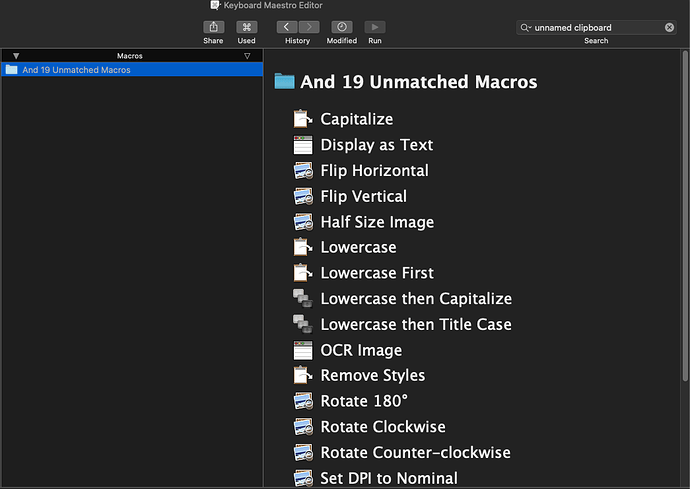690x489 pixels.
Task: Click the Run play button
Action: tap(375, 27)
